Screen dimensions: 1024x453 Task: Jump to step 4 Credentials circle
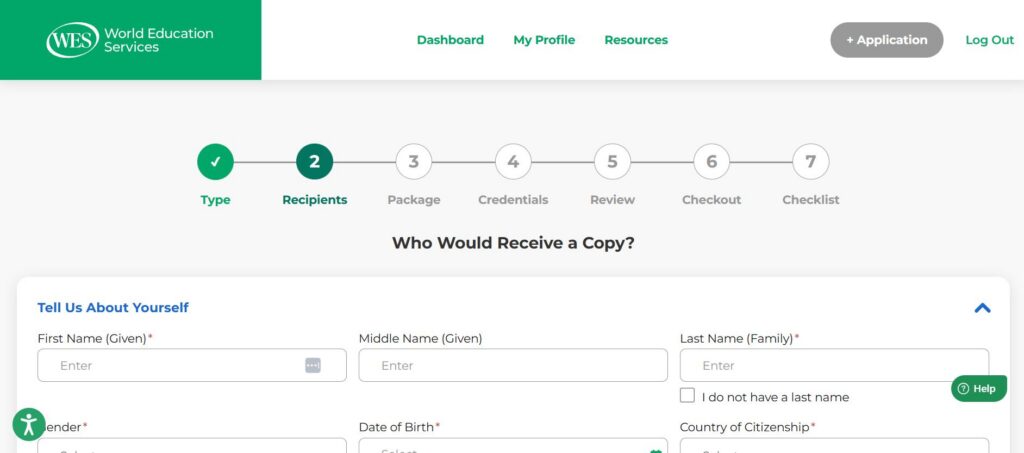click(x=513, y=162)
